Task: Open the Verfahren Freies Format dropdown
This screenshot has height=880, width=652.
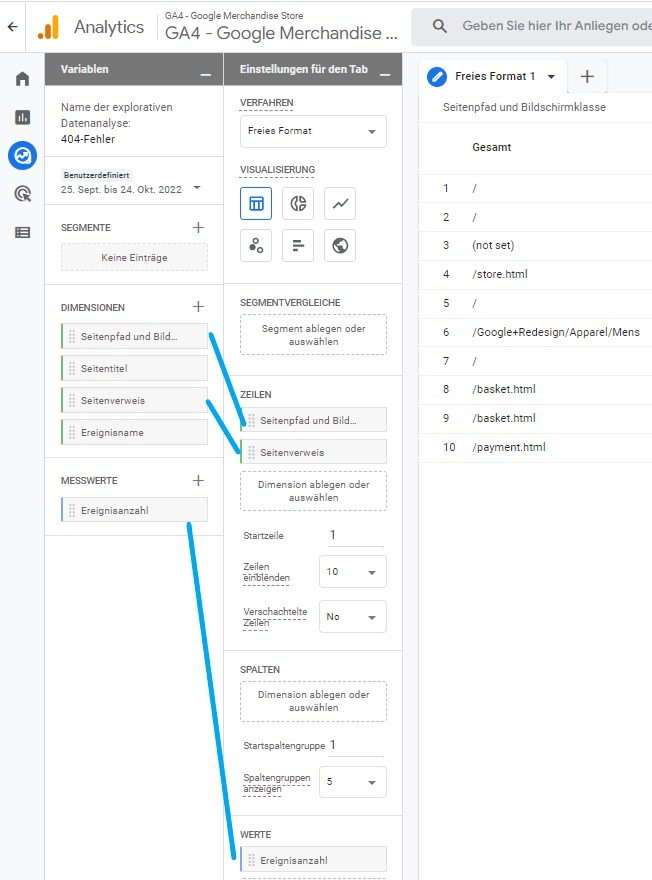Action: click(313, 131)
